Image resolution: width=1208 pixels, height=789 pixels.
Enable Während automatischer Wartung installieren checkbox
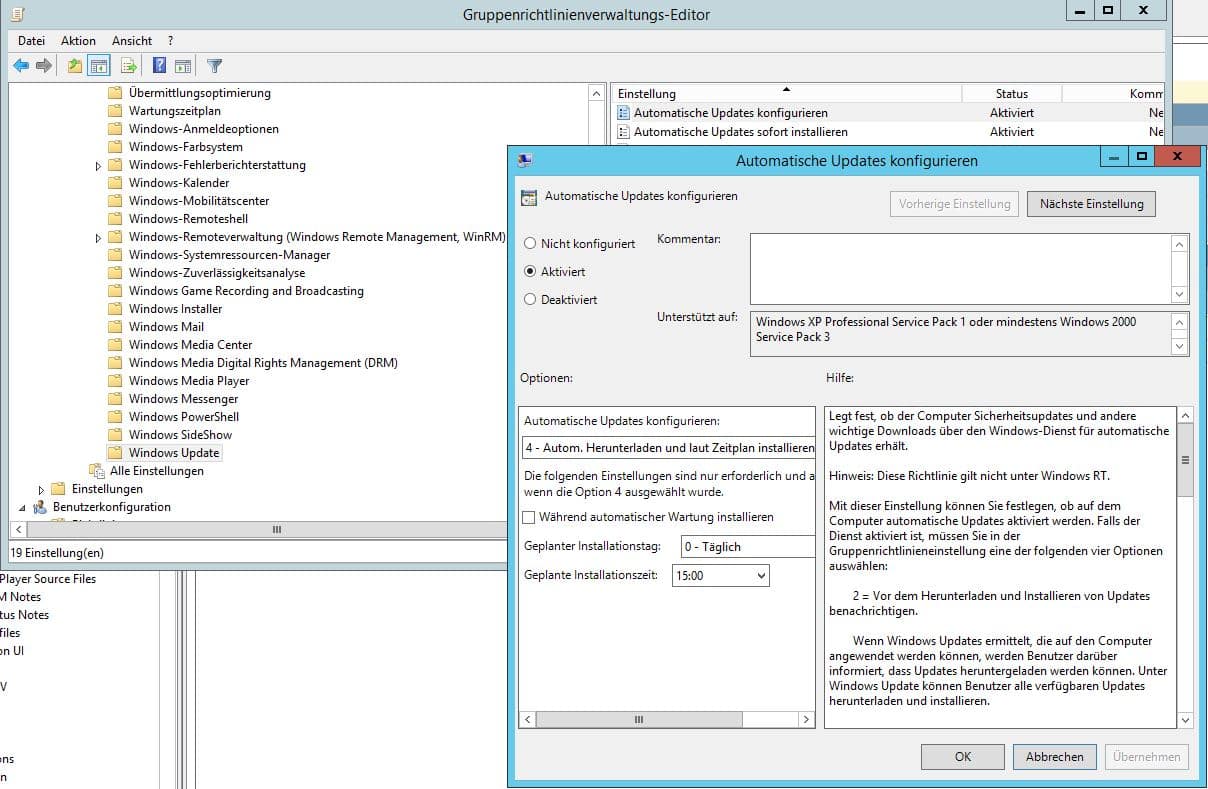coord(529,517)
